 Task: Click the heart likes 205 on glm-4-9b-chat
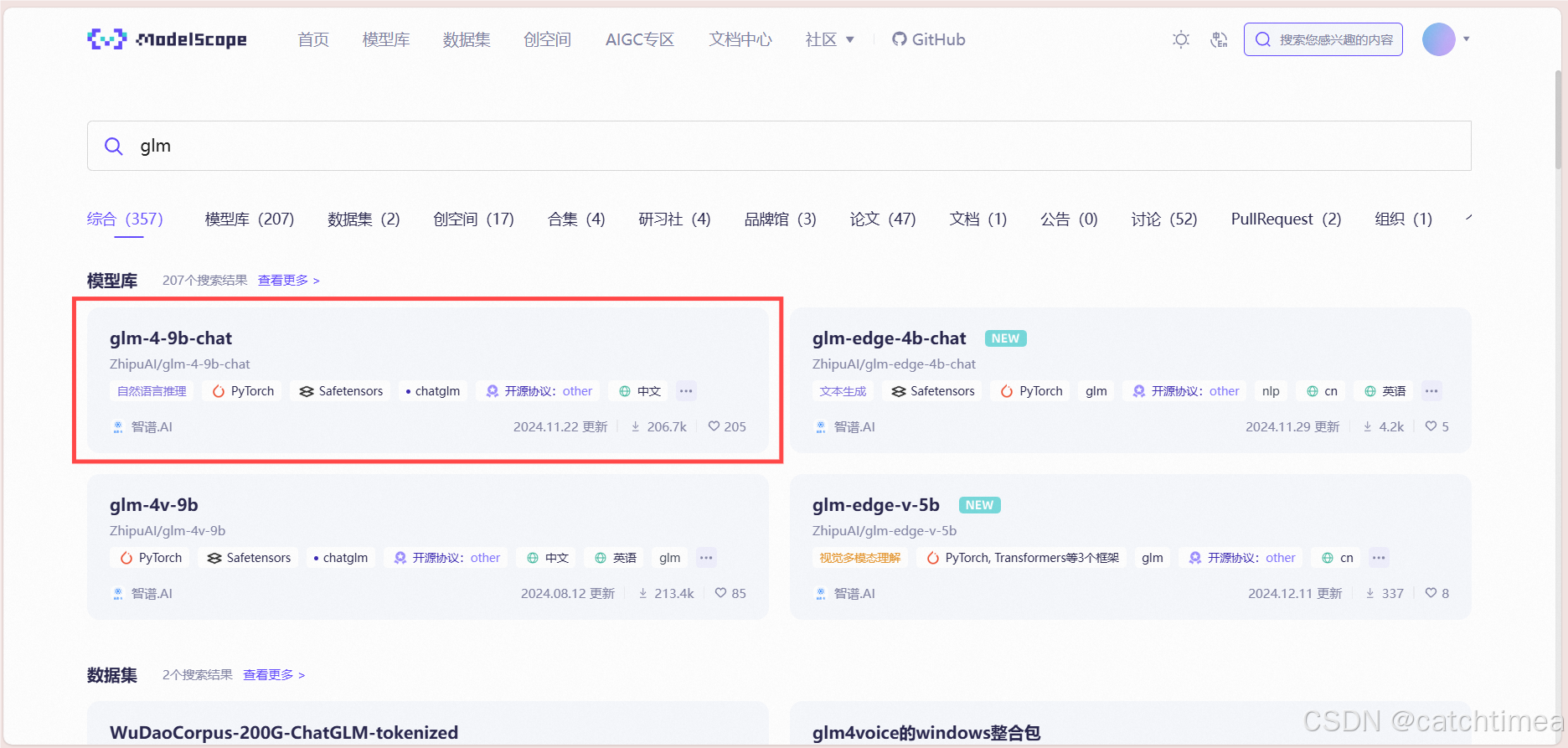727,427
